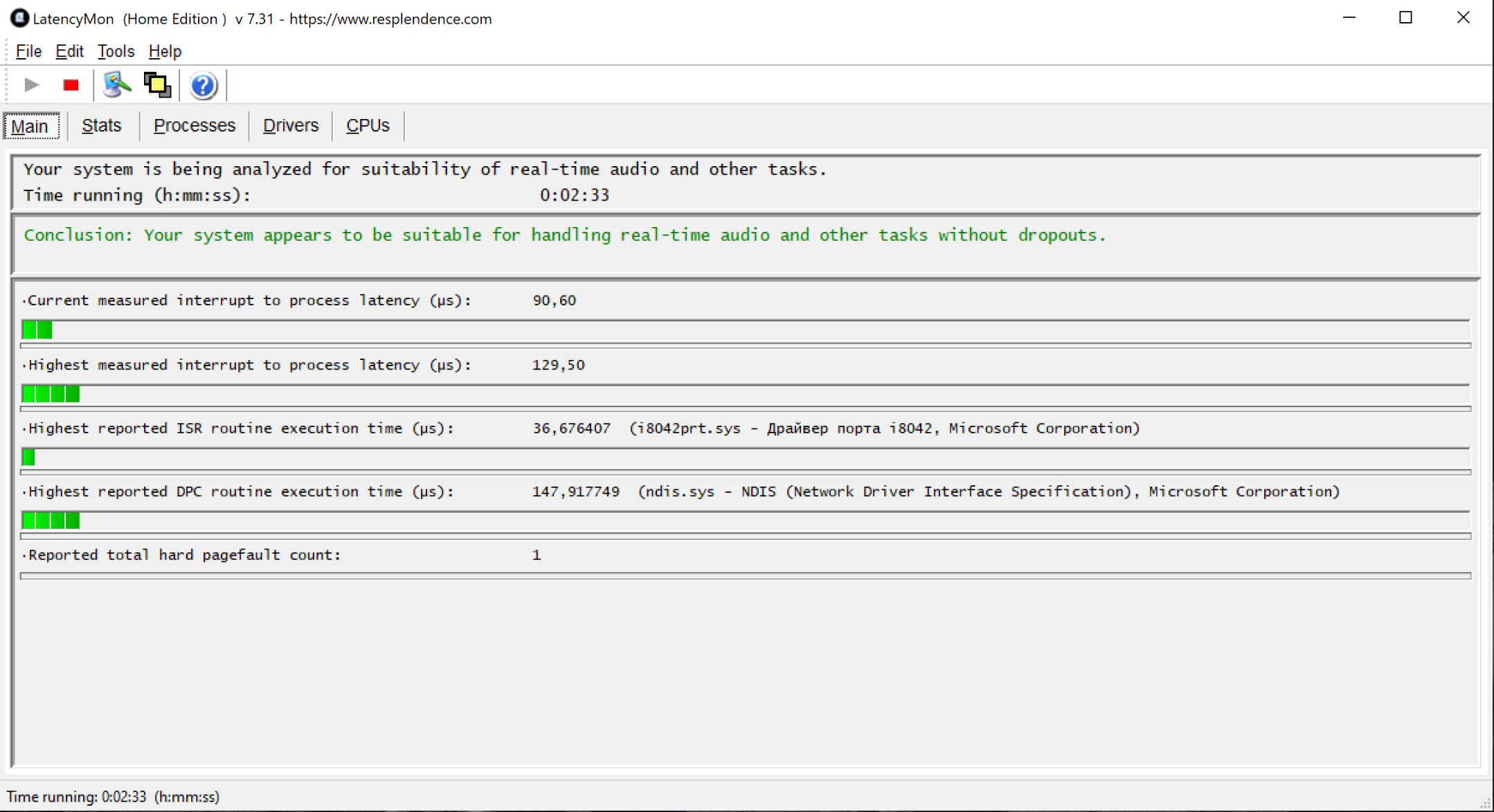Select the Main tab
Screen dimensions: 1494x812
(31, 126)
